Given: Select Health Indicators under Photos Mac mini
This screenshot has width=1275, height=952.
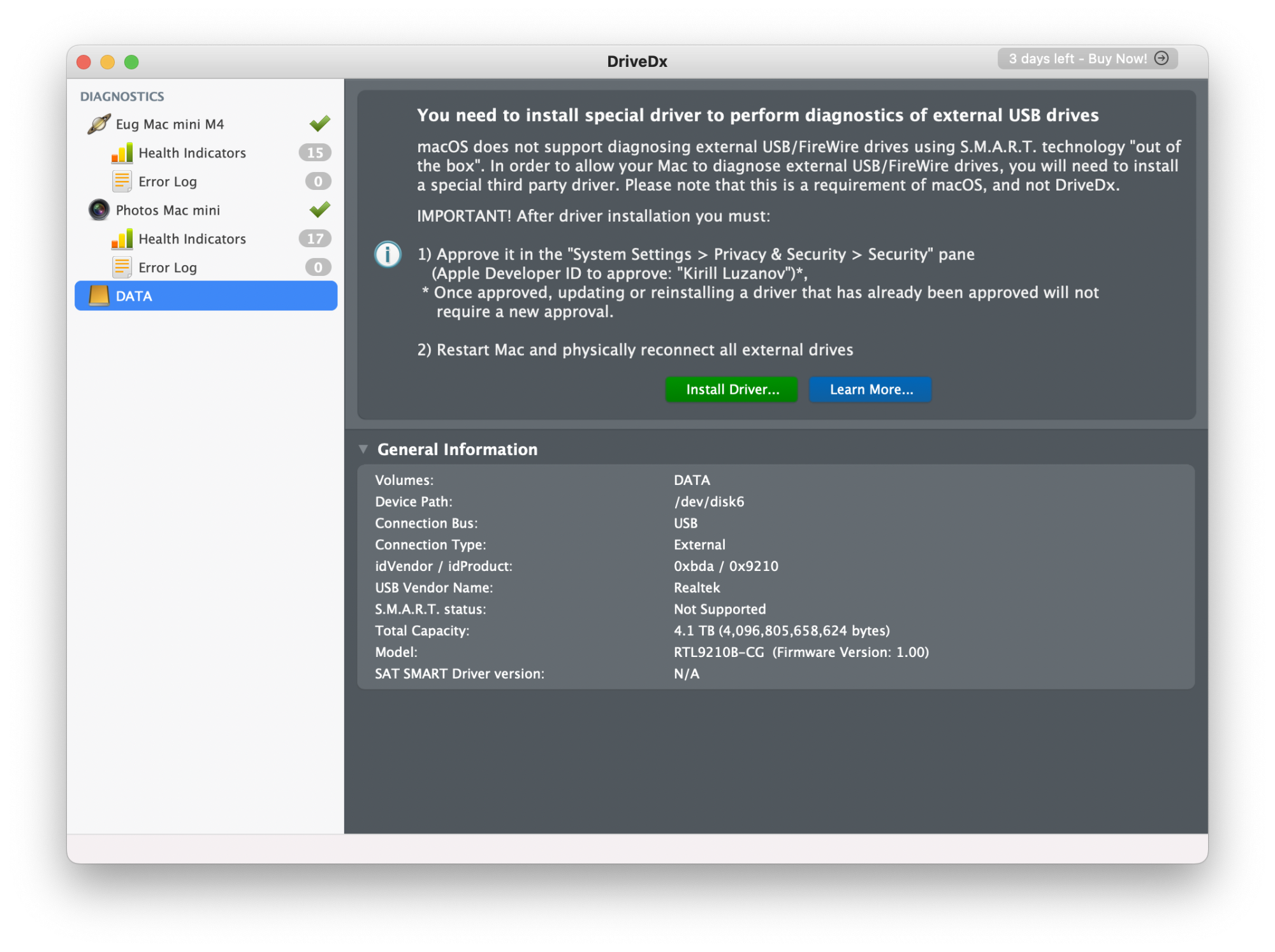Looking at the screenshot, I should click(x=192, y=239).
